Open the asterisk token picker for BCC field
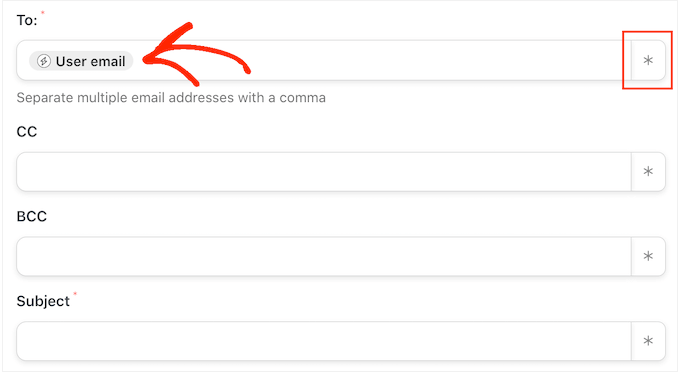Screen dimensions: 680x374 click(x=648, y=256)
